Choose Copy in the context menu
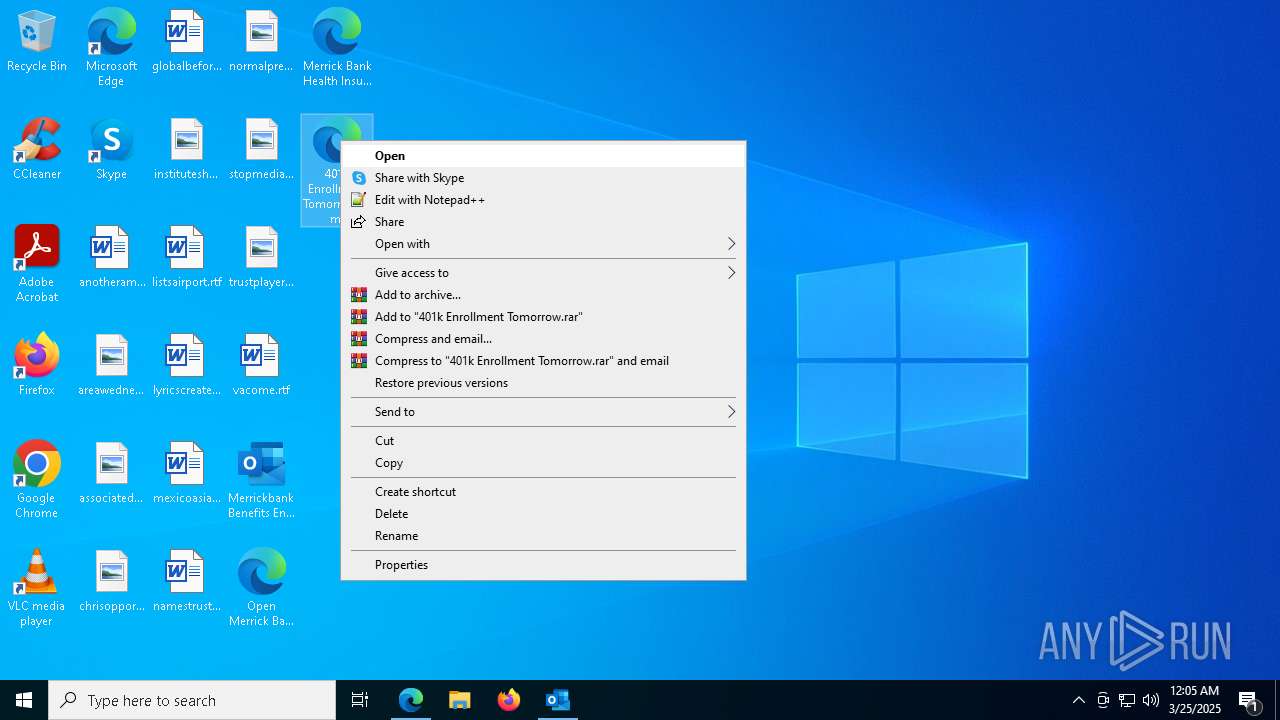Screen dimensions: 1280x720 coord(543,463)
